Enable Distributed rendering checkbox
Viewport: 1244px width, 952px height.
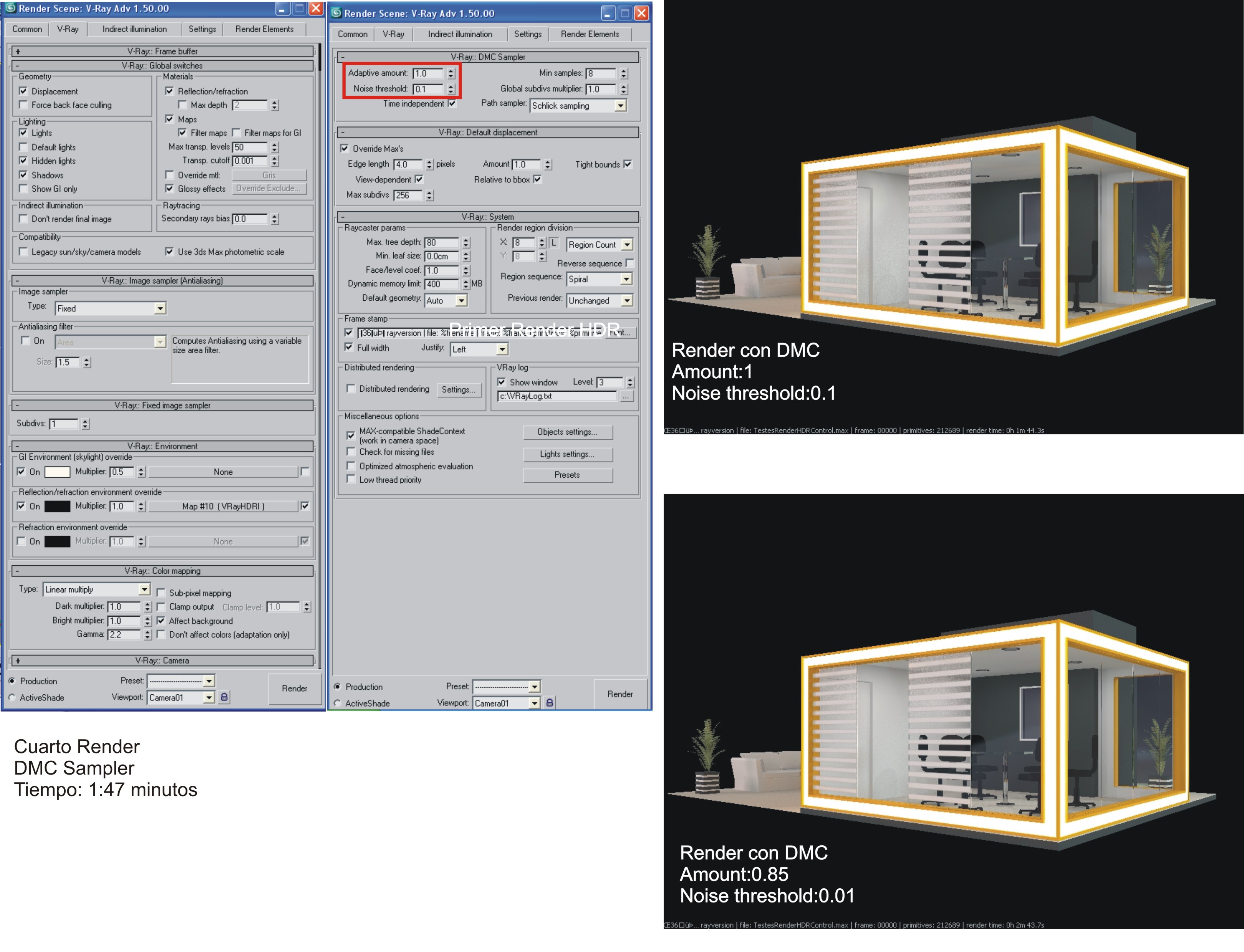[x=351, y=389]
